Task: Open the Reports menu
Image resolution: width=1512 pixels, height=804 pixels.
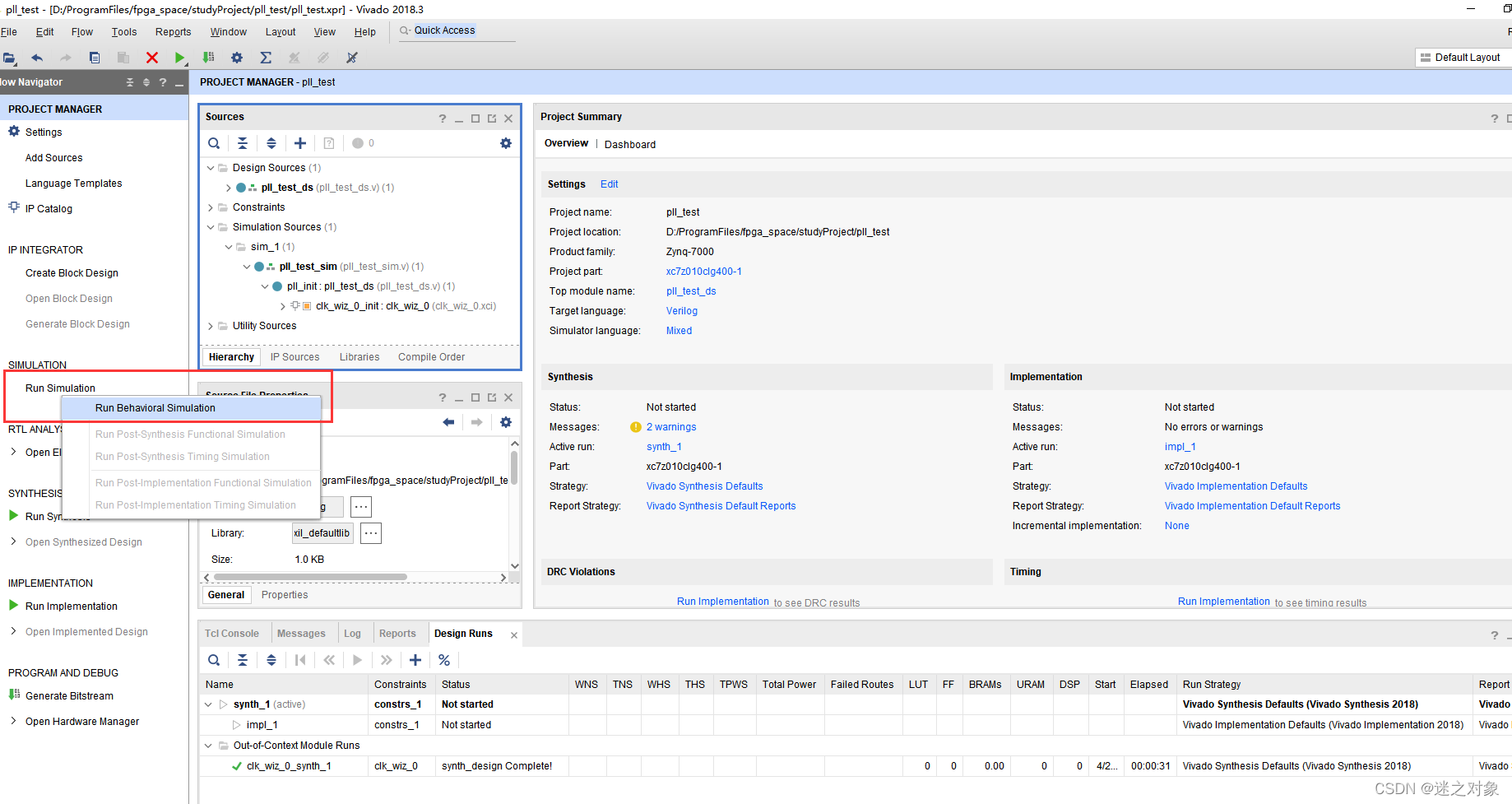Action: coord(173,32)
